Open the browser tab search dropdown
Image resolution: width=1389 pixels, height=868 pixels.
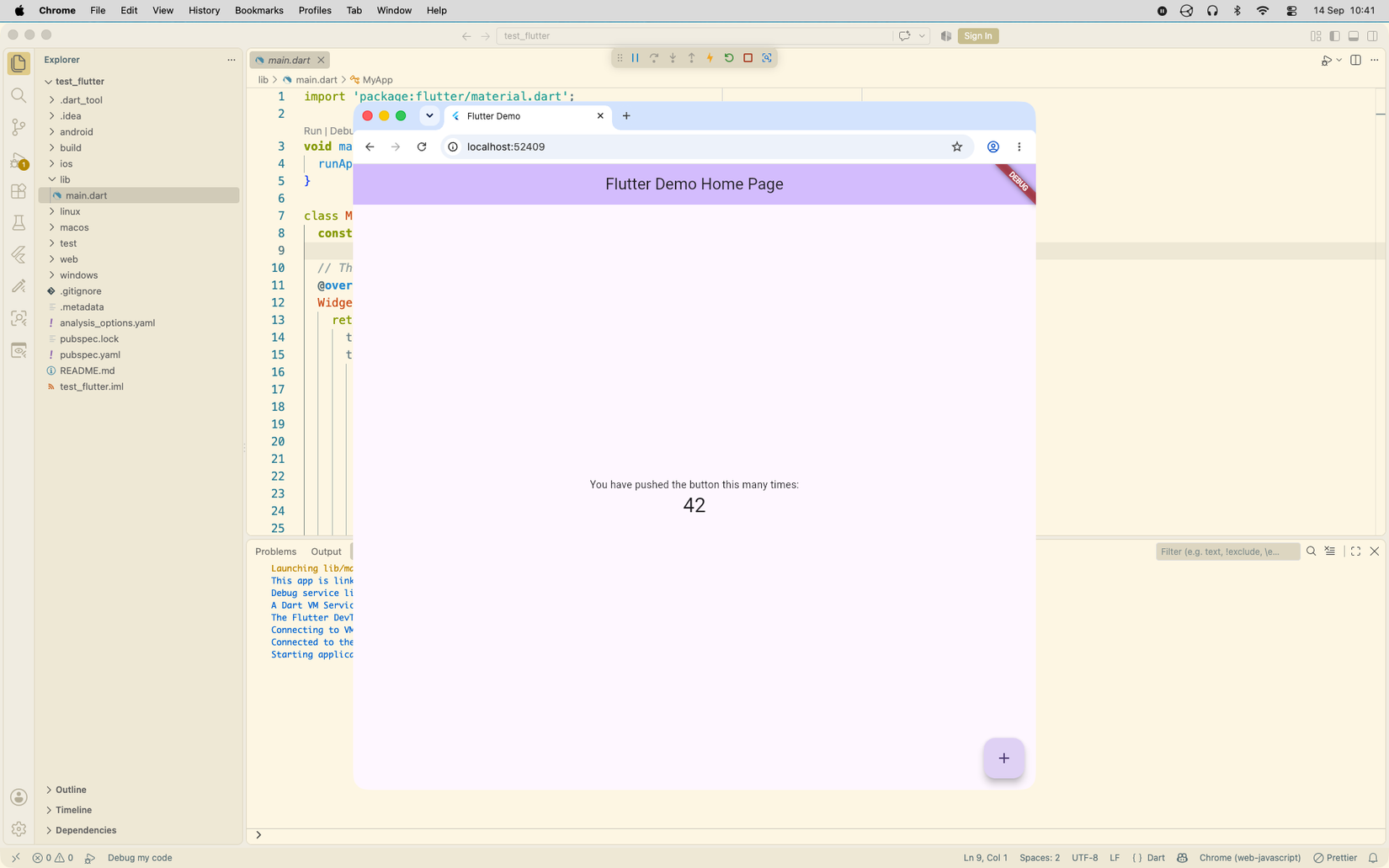click(429, 116)
